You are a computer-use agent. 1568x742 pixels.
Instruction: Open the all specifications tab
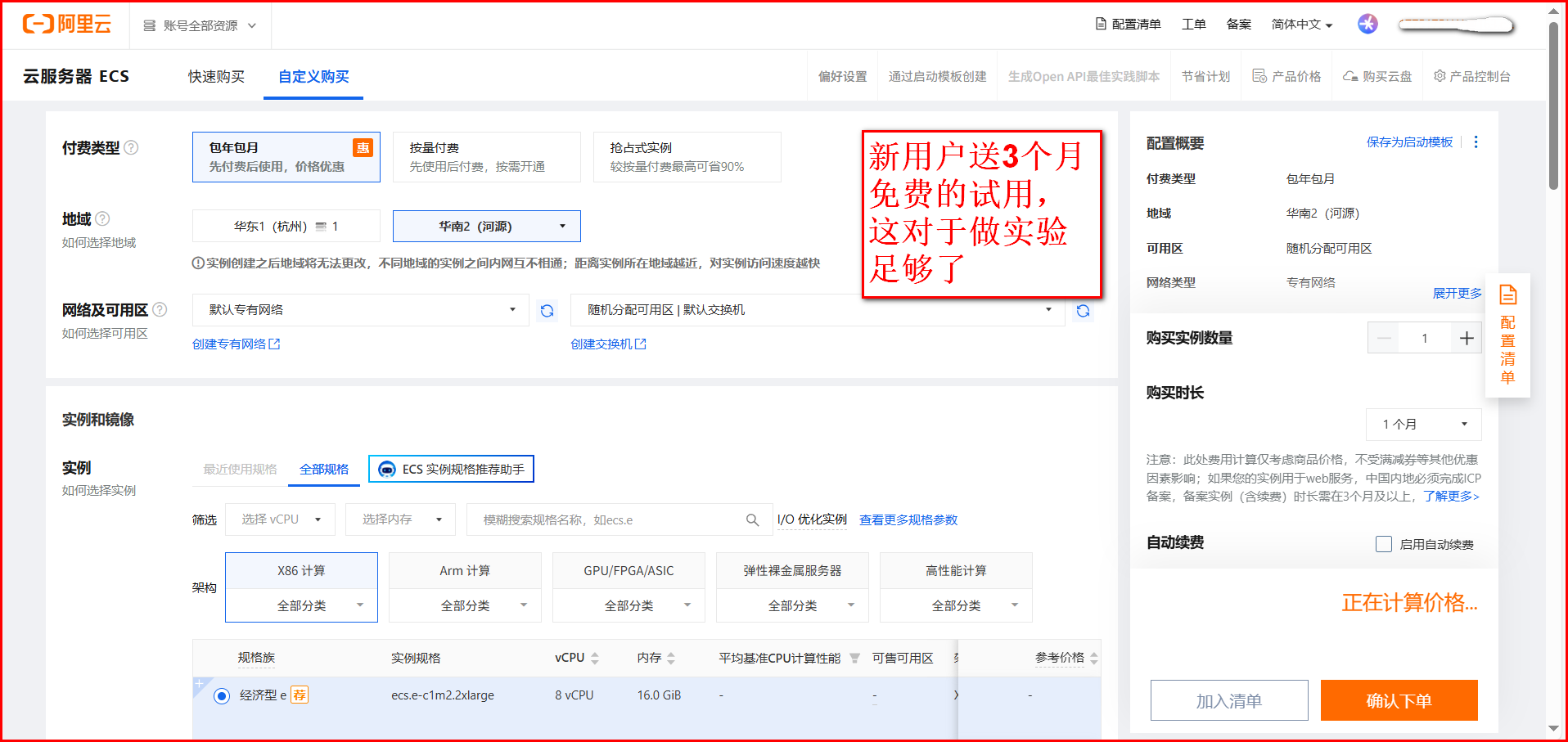(x=324, y=469)
